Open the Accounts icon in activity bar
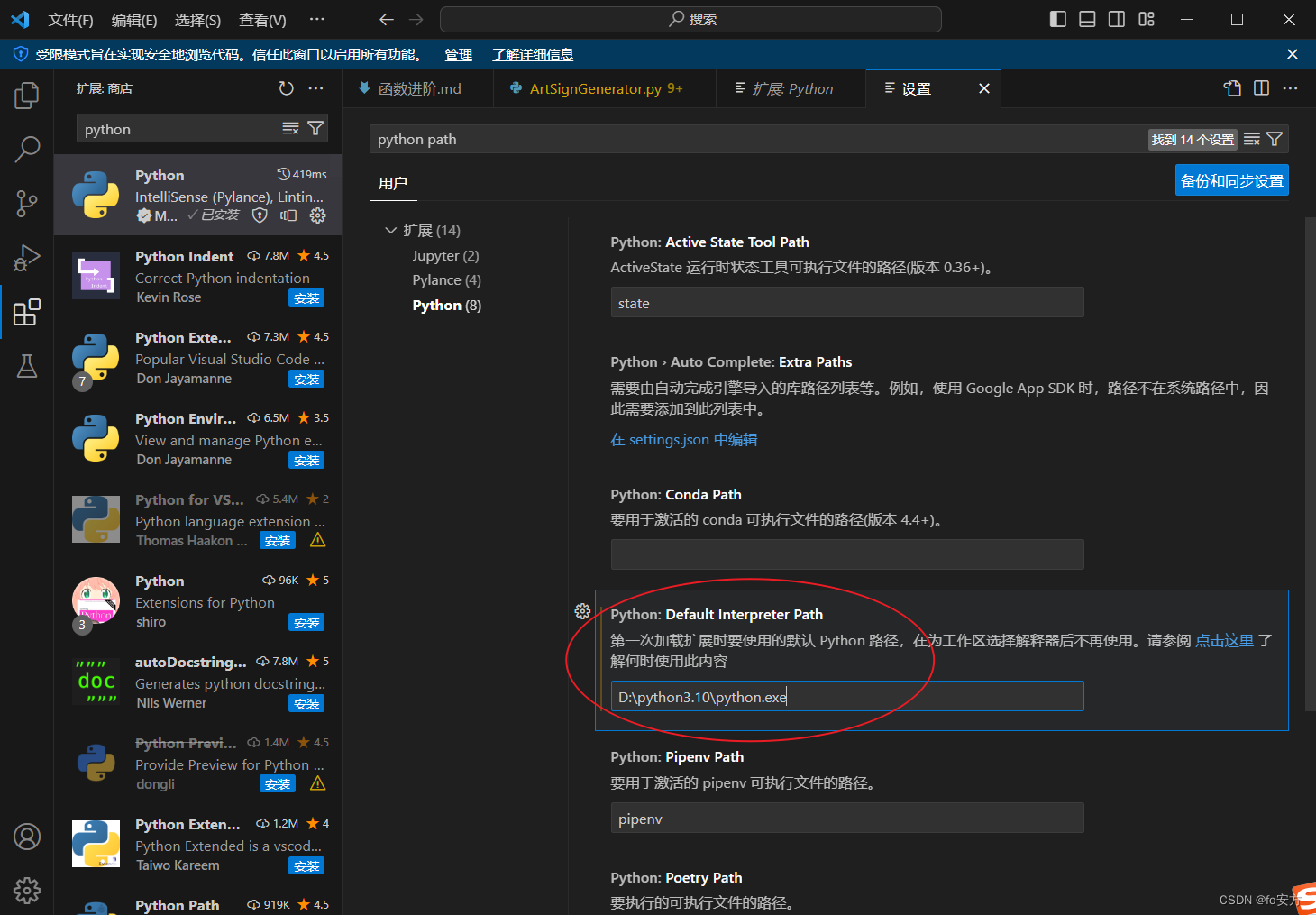 click(x=27, y=837)
